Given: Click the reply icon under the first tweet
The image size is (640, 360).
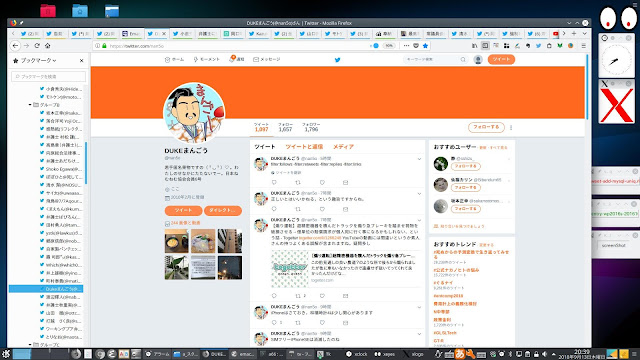Looking at the screenshot, I should coord(274,182).
